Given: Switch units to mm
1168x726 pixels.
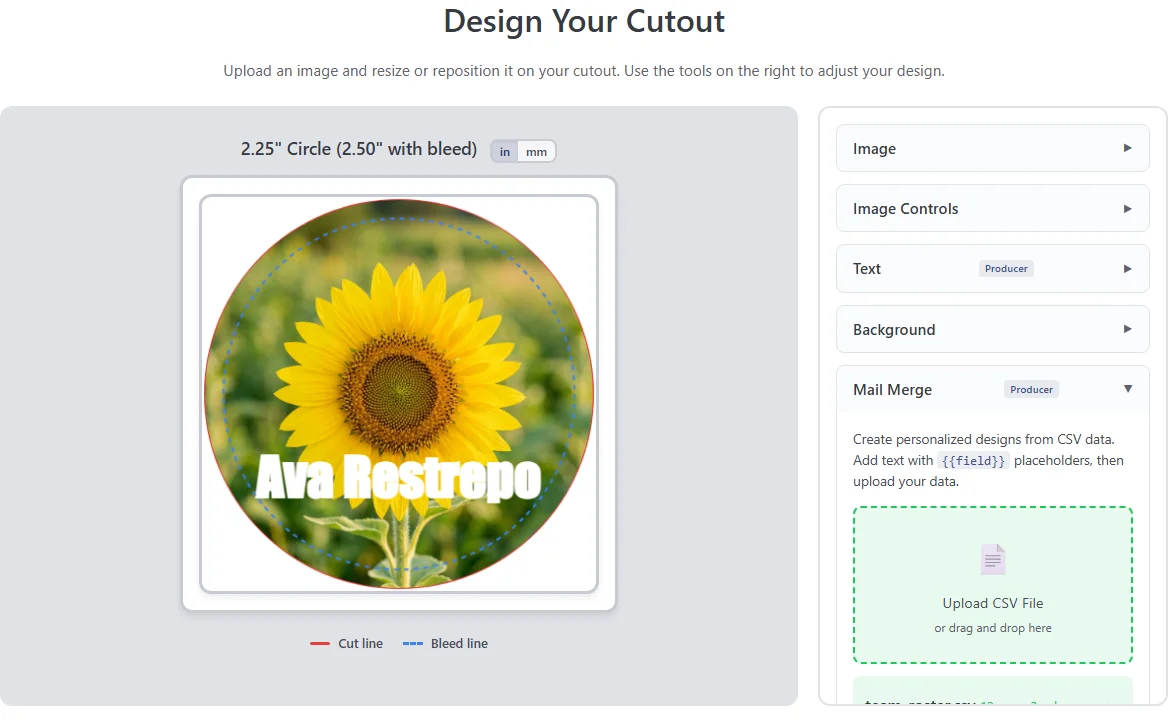Looking at the screenshot, I should click(536, 151).
